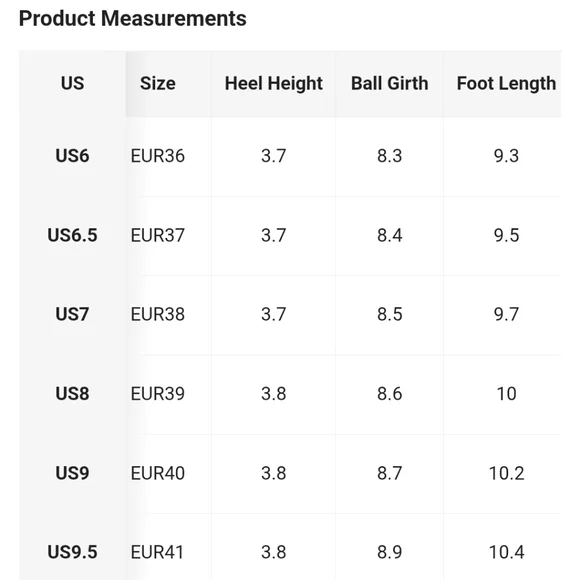Click the Product Measurements heading

[132, 18]
